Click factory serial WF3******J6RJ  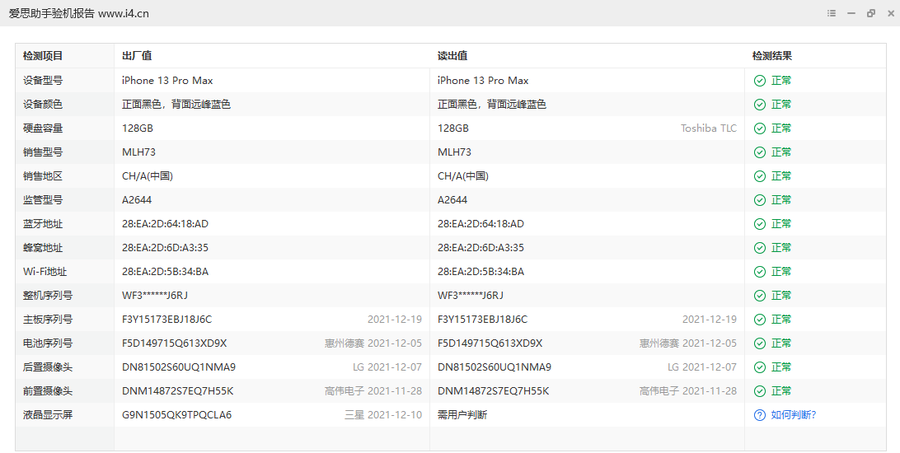(154, 295)
